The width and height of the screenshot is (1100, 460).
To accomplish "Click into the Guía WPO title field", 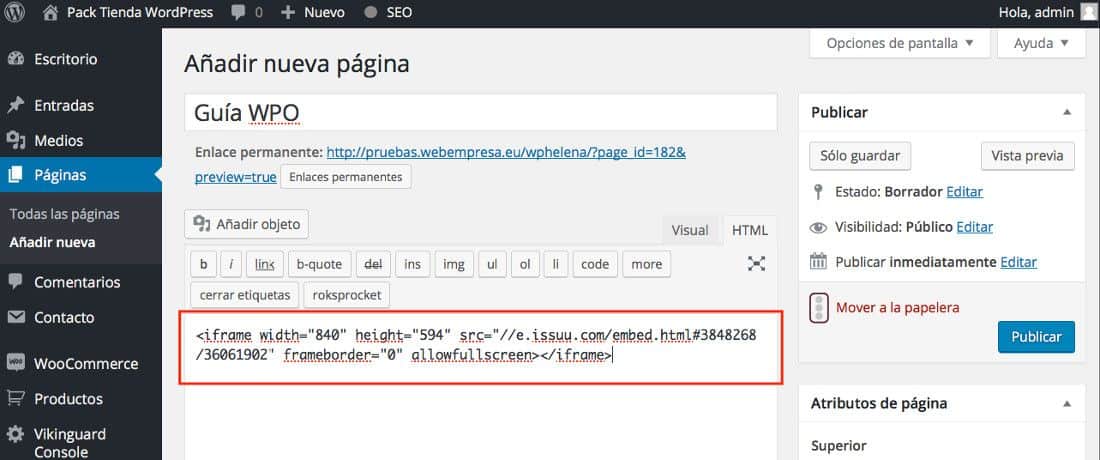I will (481, 113).
